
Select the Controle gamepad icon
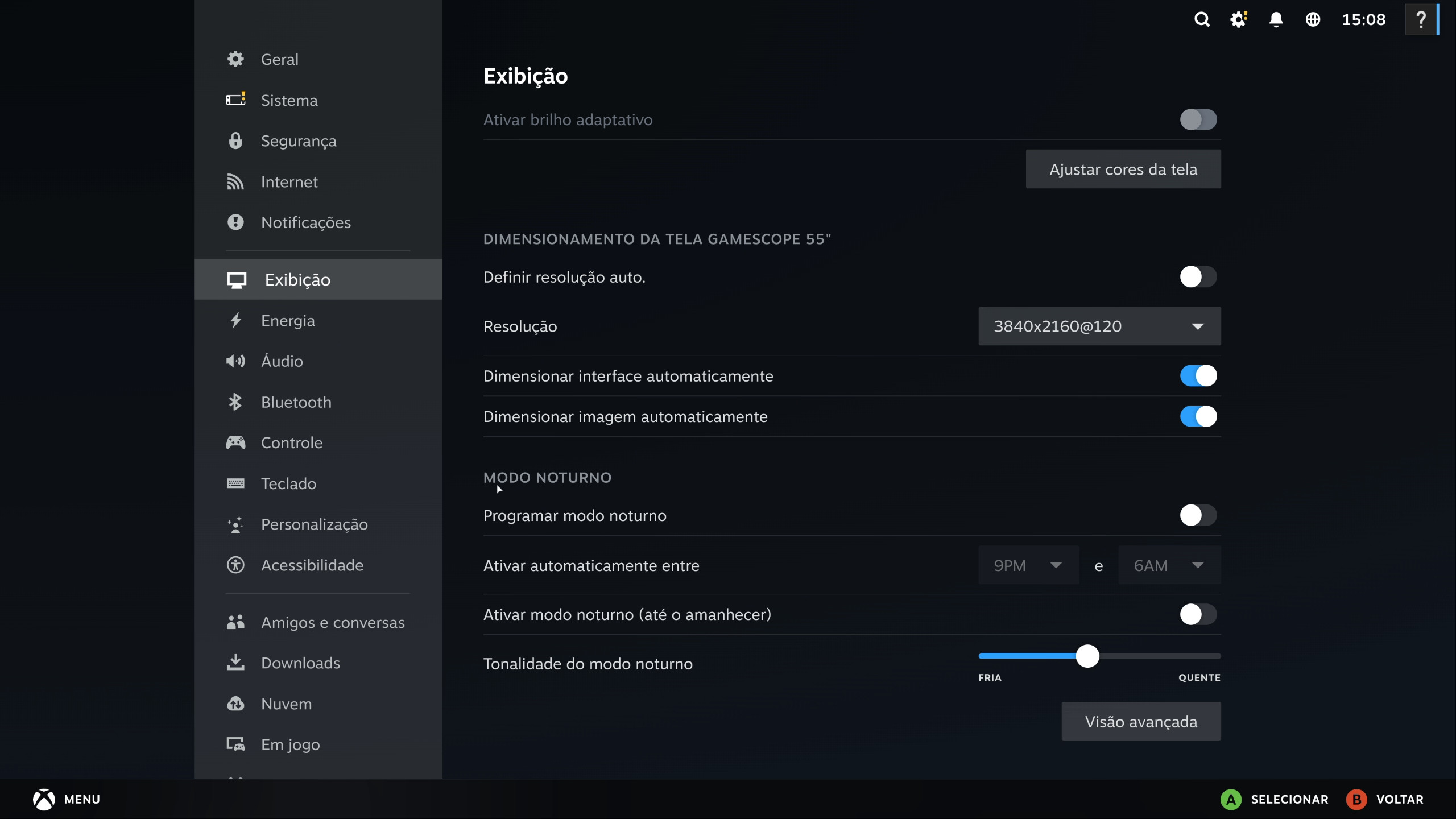[236, 442]
